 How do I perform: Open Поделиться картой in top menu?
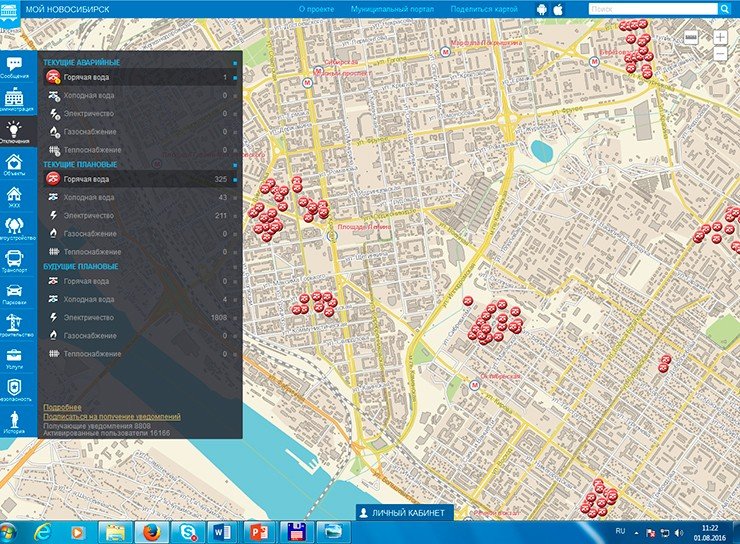(484, 9)
